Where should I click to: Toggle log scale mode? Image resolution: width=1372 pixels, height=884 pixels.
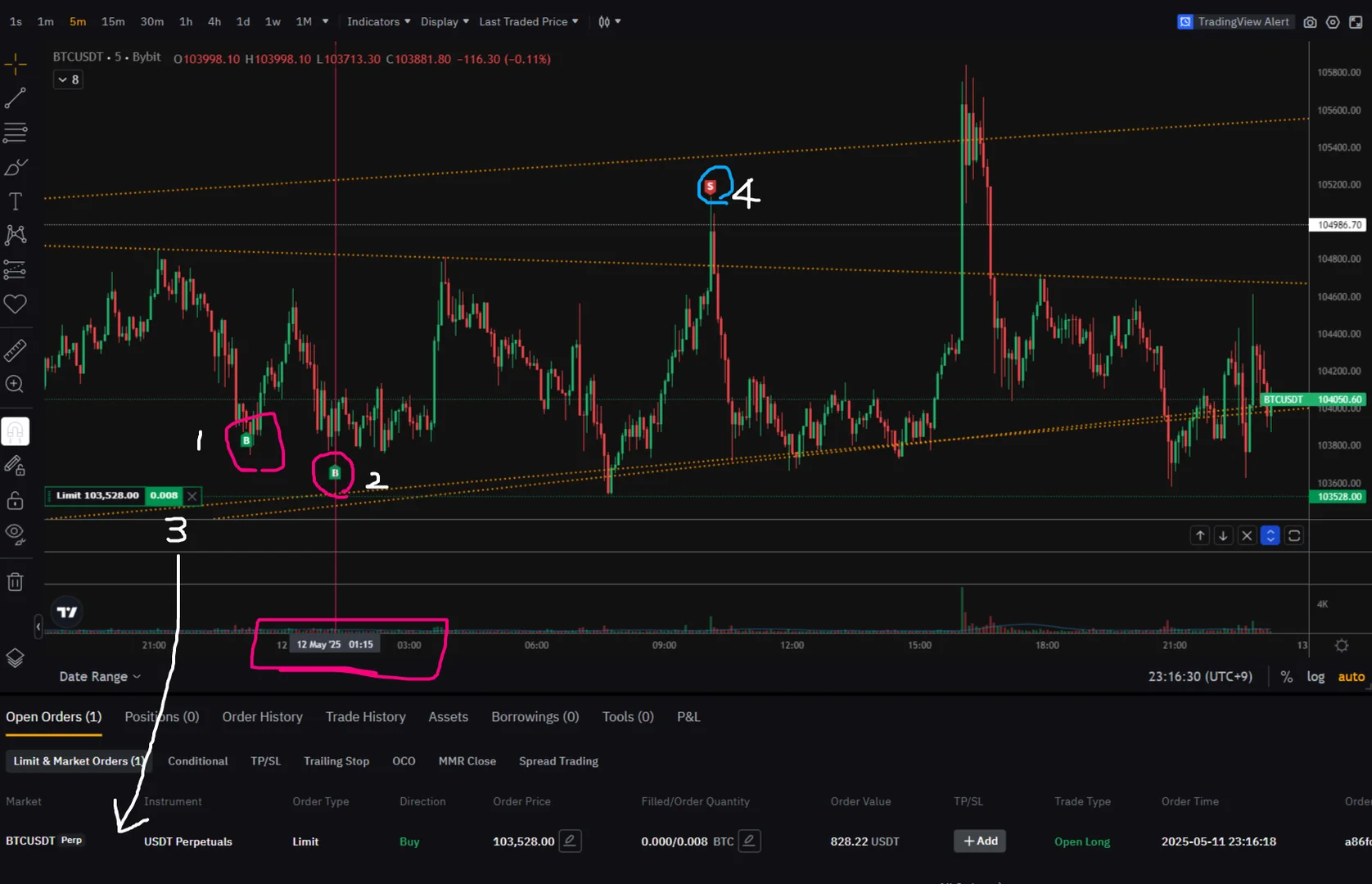1316,677
